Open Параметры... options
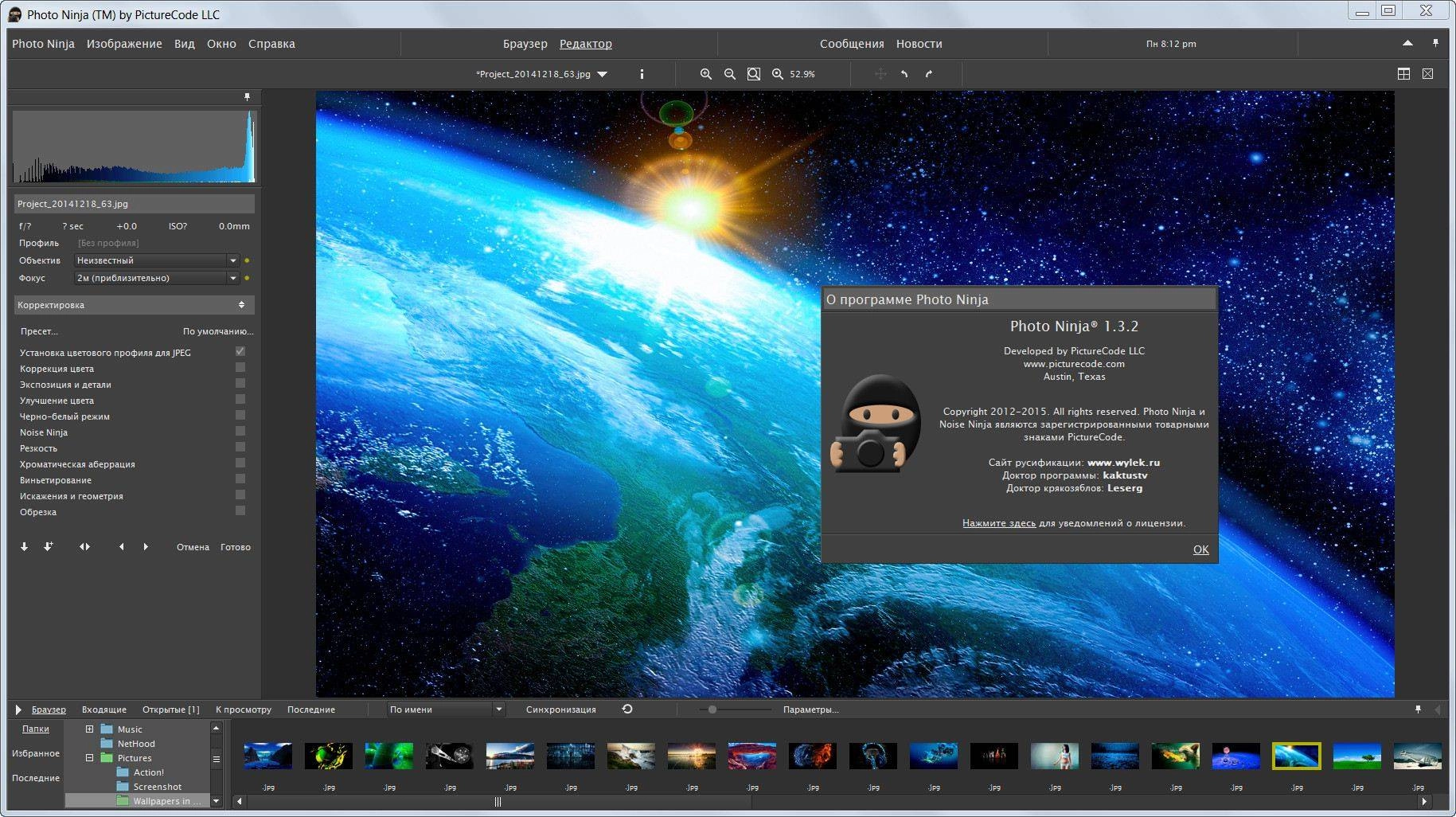 (810, 709)
